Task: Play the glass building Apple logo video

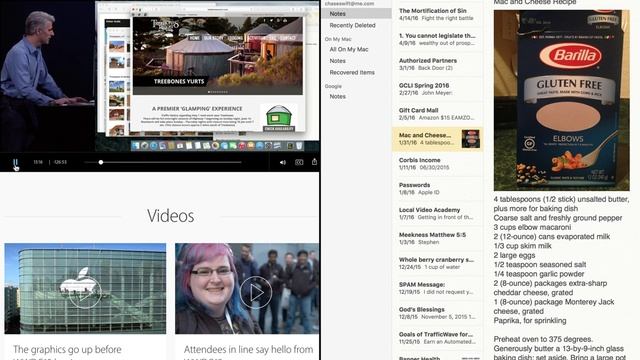Action: point(85,291)
